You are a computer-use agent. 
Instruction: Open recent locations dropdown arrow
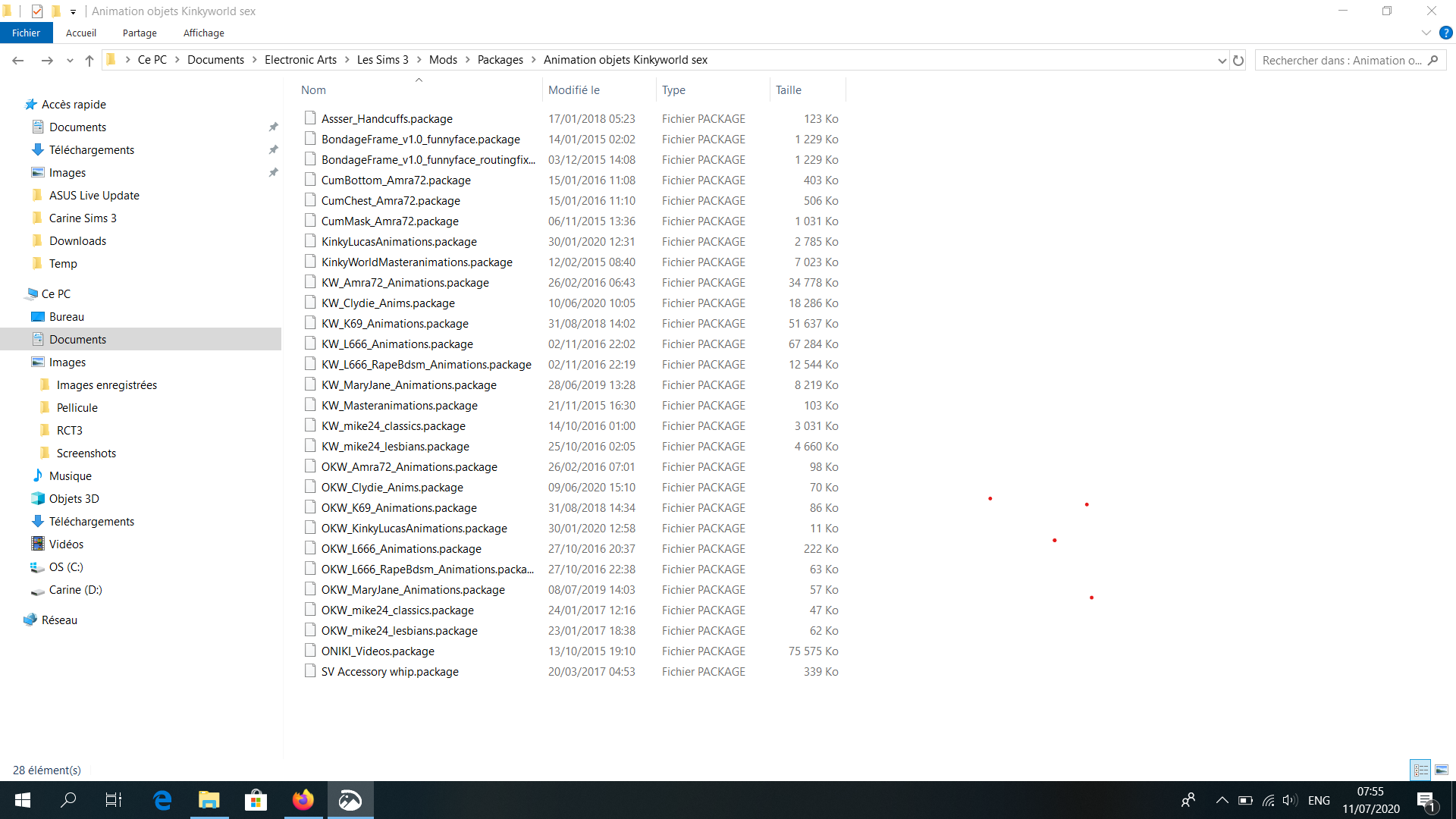[x=70, y=61]
